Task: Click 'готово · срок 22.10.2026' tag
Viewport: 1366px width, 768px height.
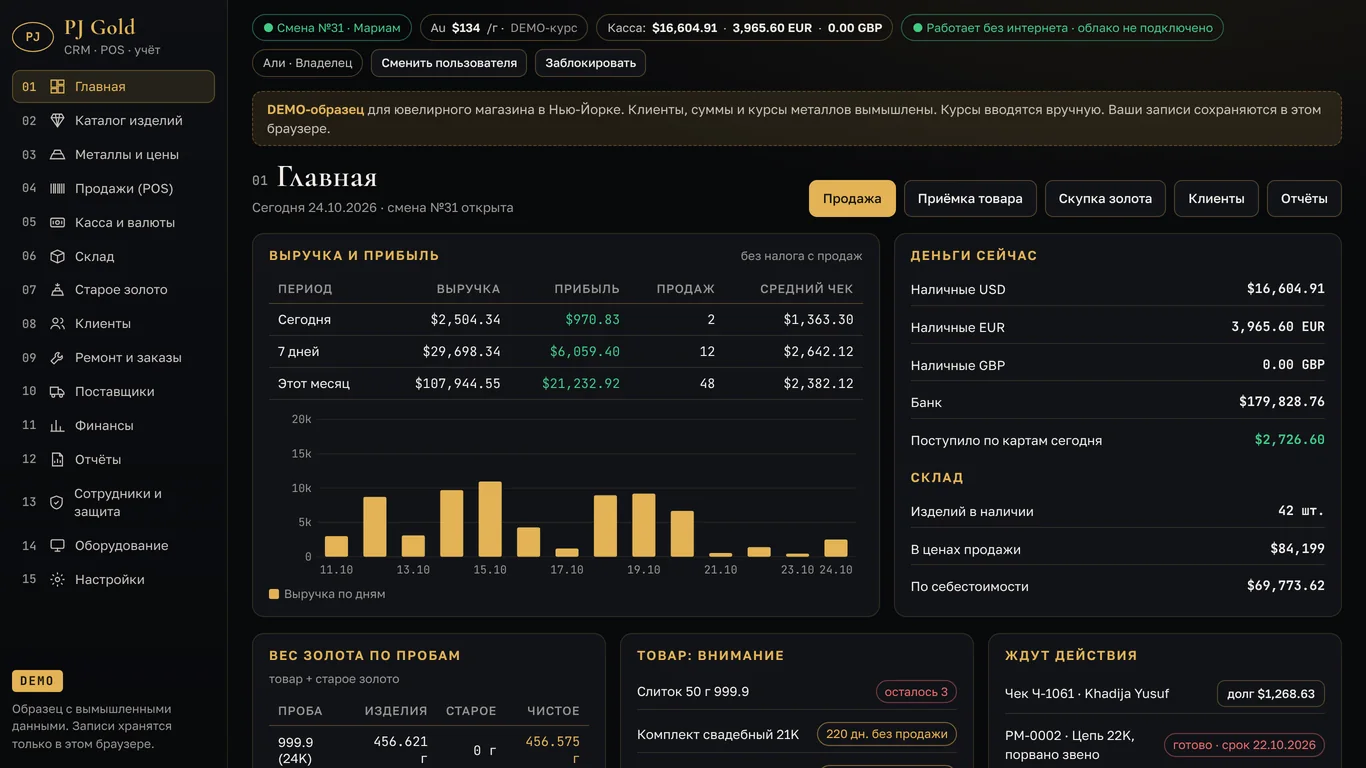Action: point(1244,745)
